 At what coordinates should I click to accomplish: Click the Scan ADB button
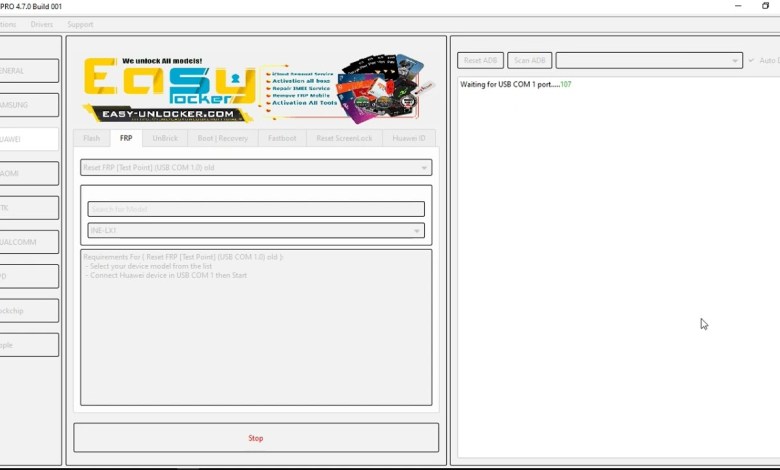tap(529, 60)
